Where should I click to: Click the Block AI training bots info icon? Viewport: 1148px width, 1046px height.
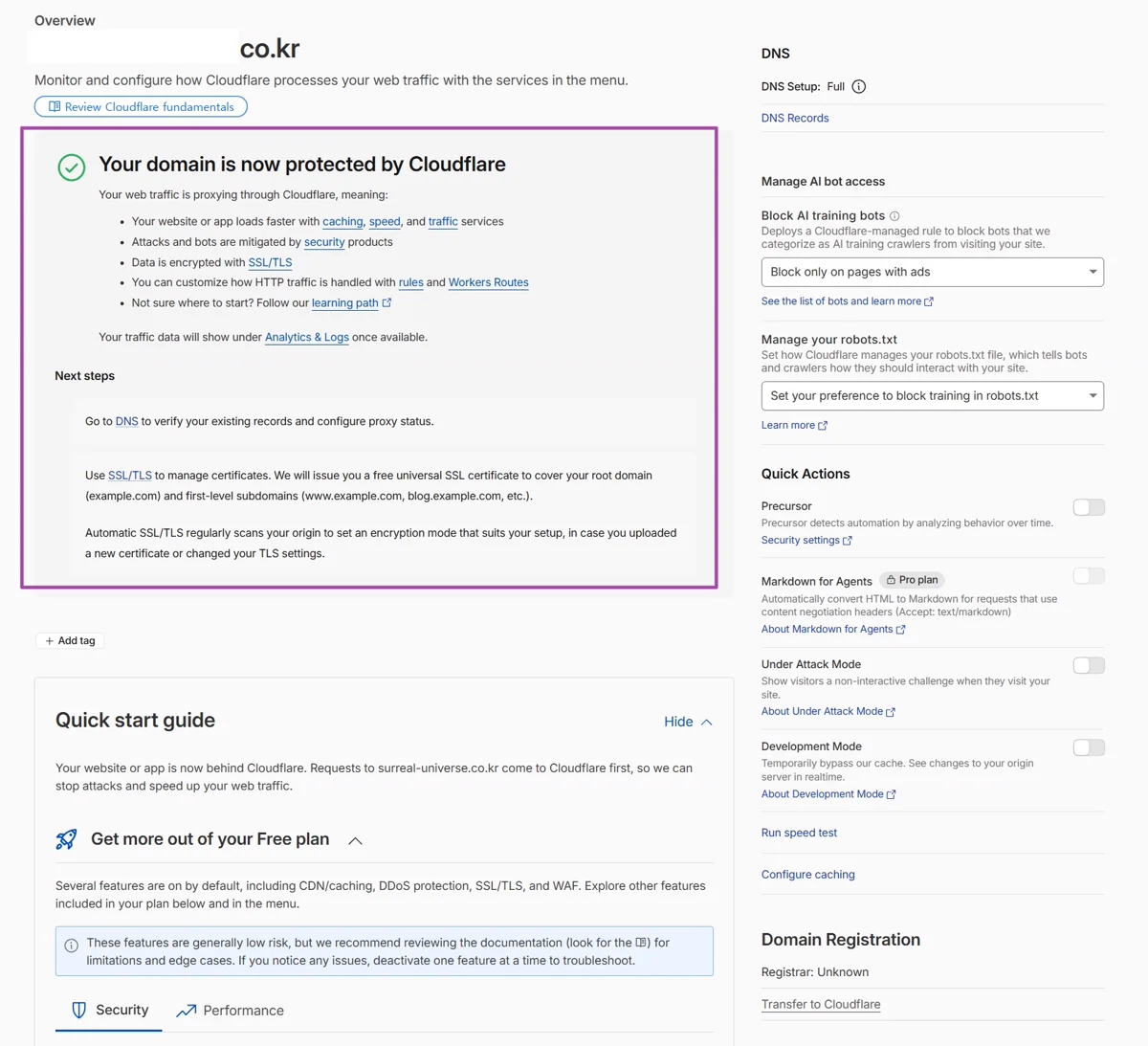tap(894, 216)
